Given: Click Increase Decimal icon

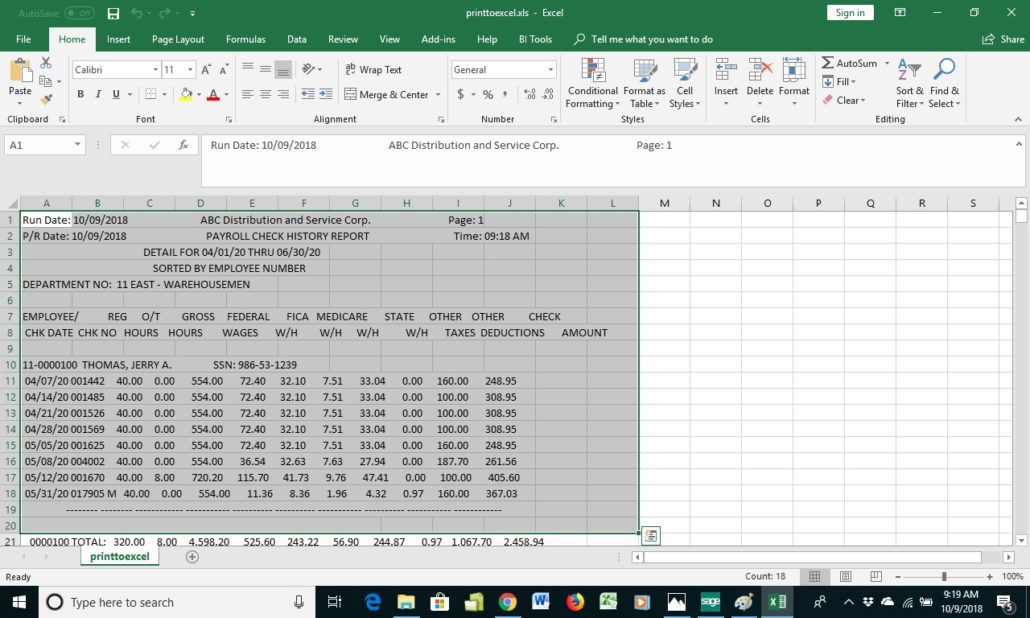Looking at the screenshot, I should (x=529, y=95).
